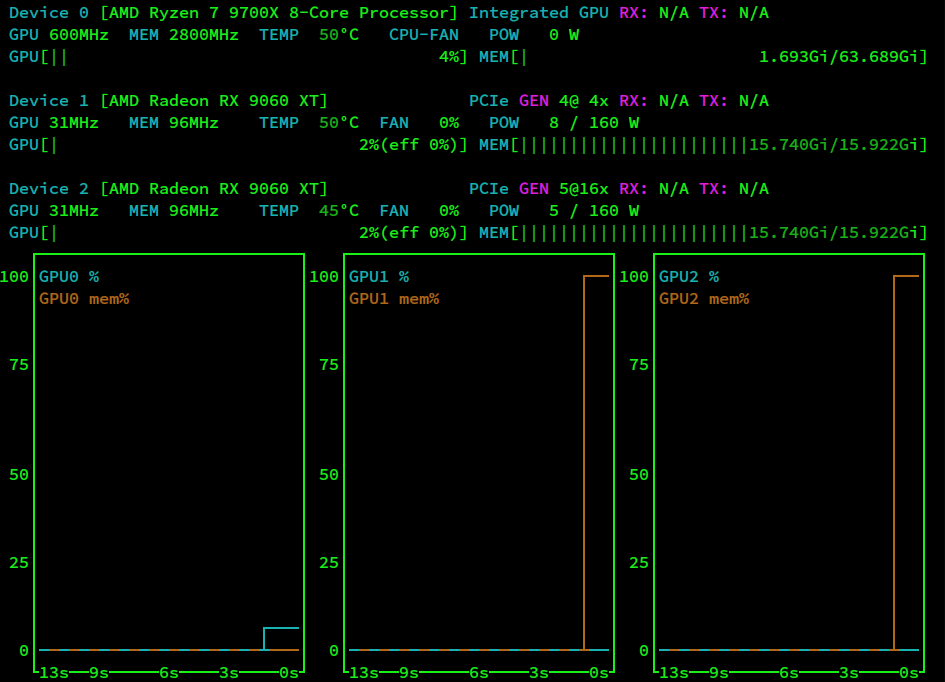
Task: Click the 'GPU1 mem%' legend label
Action: (x=394, y=299)
